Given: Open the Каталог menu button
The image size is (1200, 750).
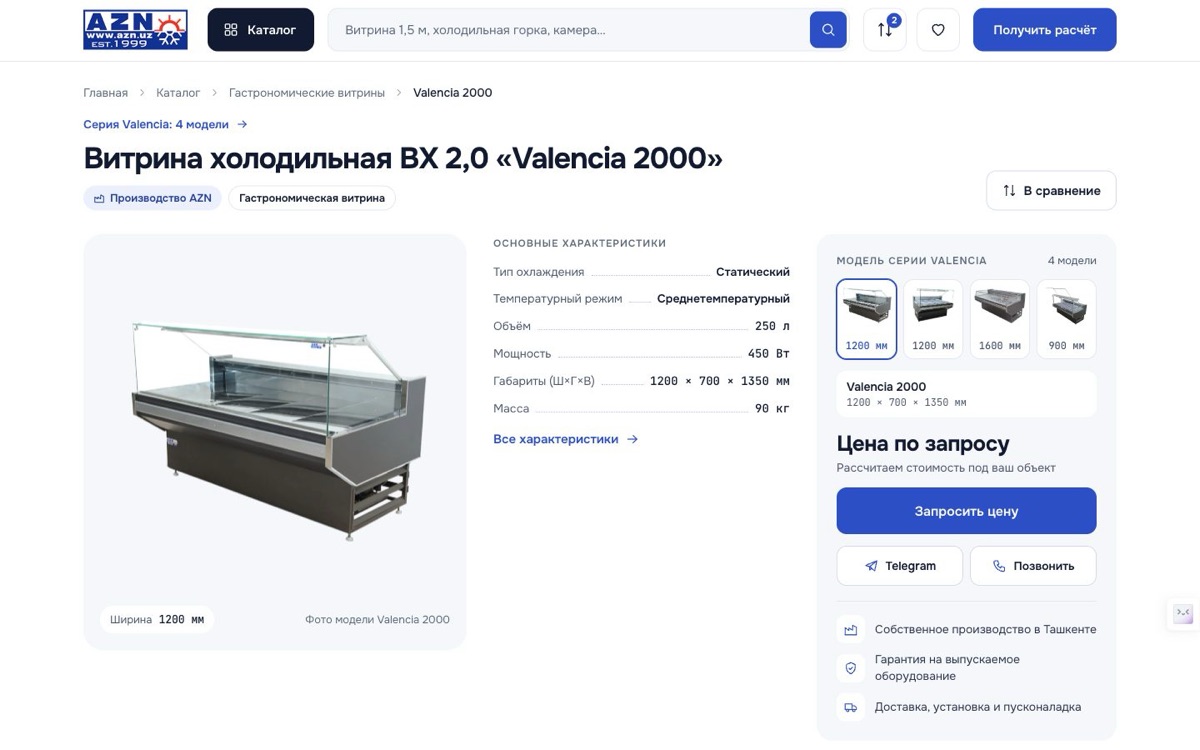Looking at the screenshot, I should click(x=261, y=30).
